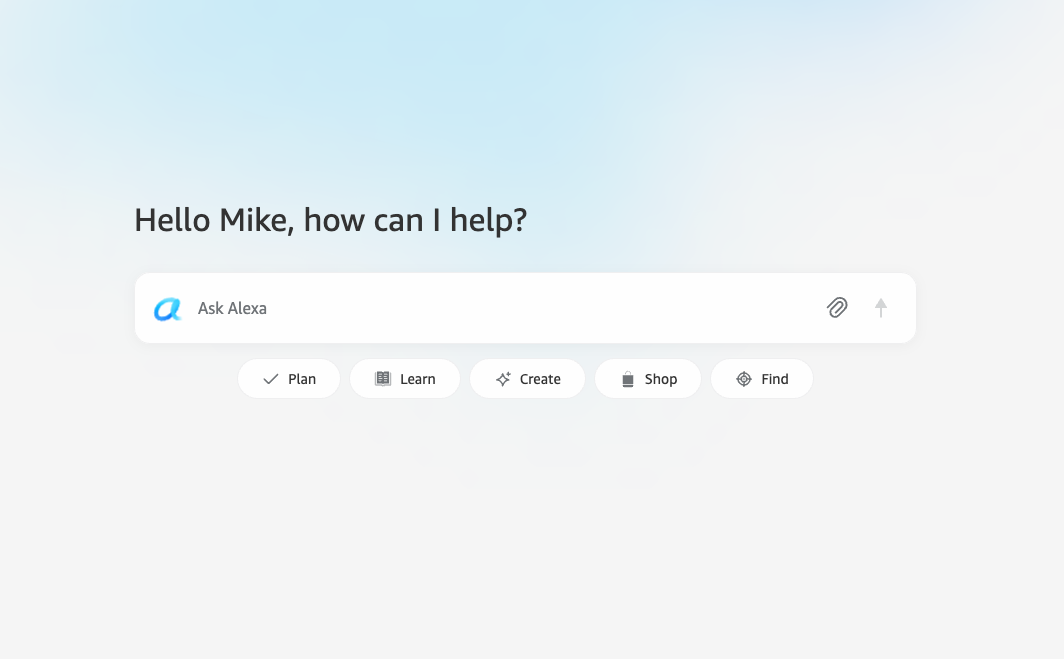Click the compass icon on the Find pill
The width and height of the screenshot is (1064, 659).
pos(743,378)
